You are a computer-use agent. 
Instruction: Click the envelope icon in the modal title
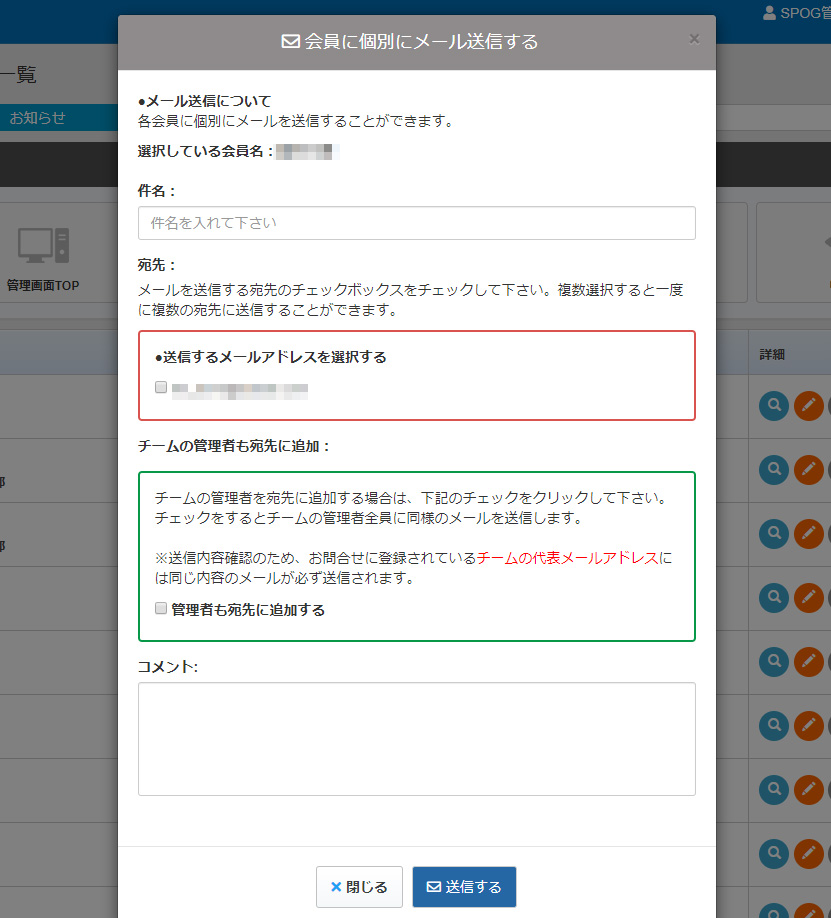288,42
